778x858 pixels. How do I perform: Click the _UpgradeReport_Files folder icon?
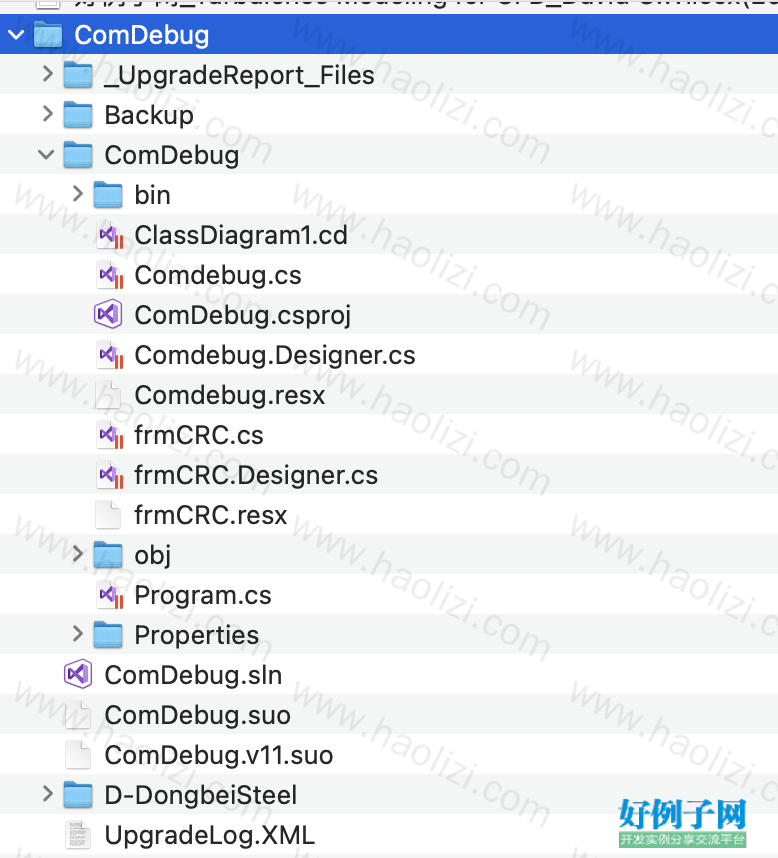78,75
